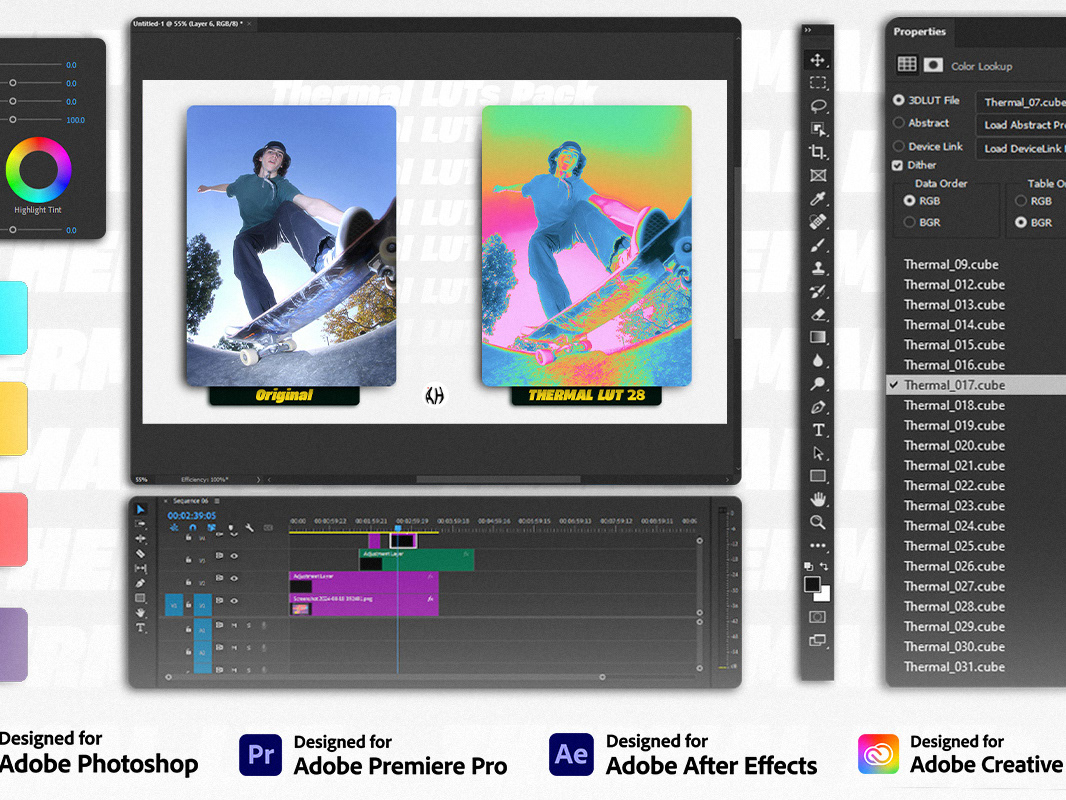Screen dimensions: 1066x800
Task: Click the blue playhead marker on timeline ruler
Action: coord(398,527)
